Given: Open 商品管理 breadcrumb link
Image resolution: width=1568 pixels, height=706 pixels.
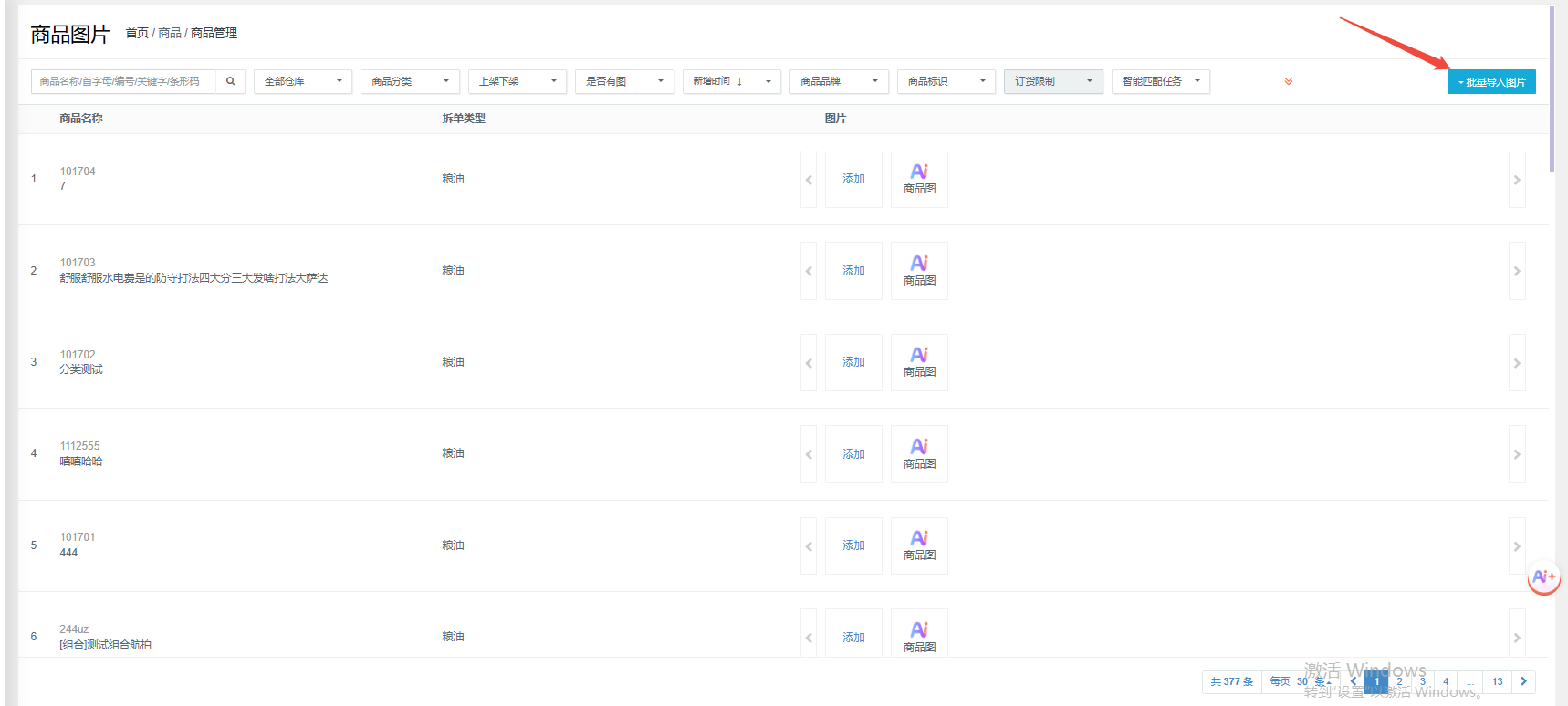Looking at the screenshot, I should pyautogui.click(x=214, y=33).
